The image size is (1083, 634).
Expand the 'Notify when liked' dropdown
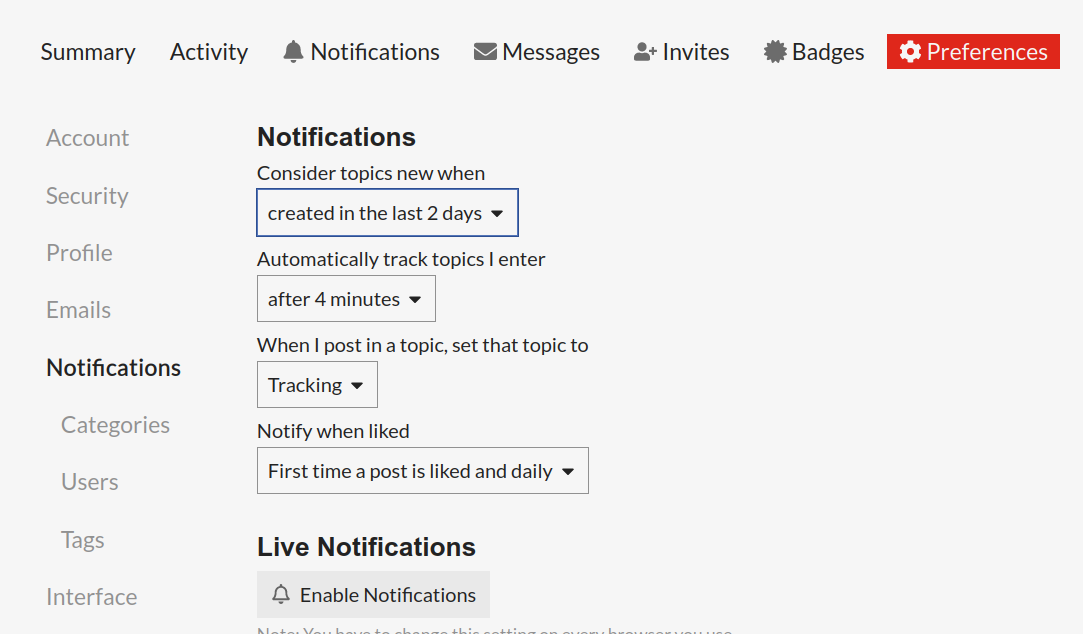423,470
